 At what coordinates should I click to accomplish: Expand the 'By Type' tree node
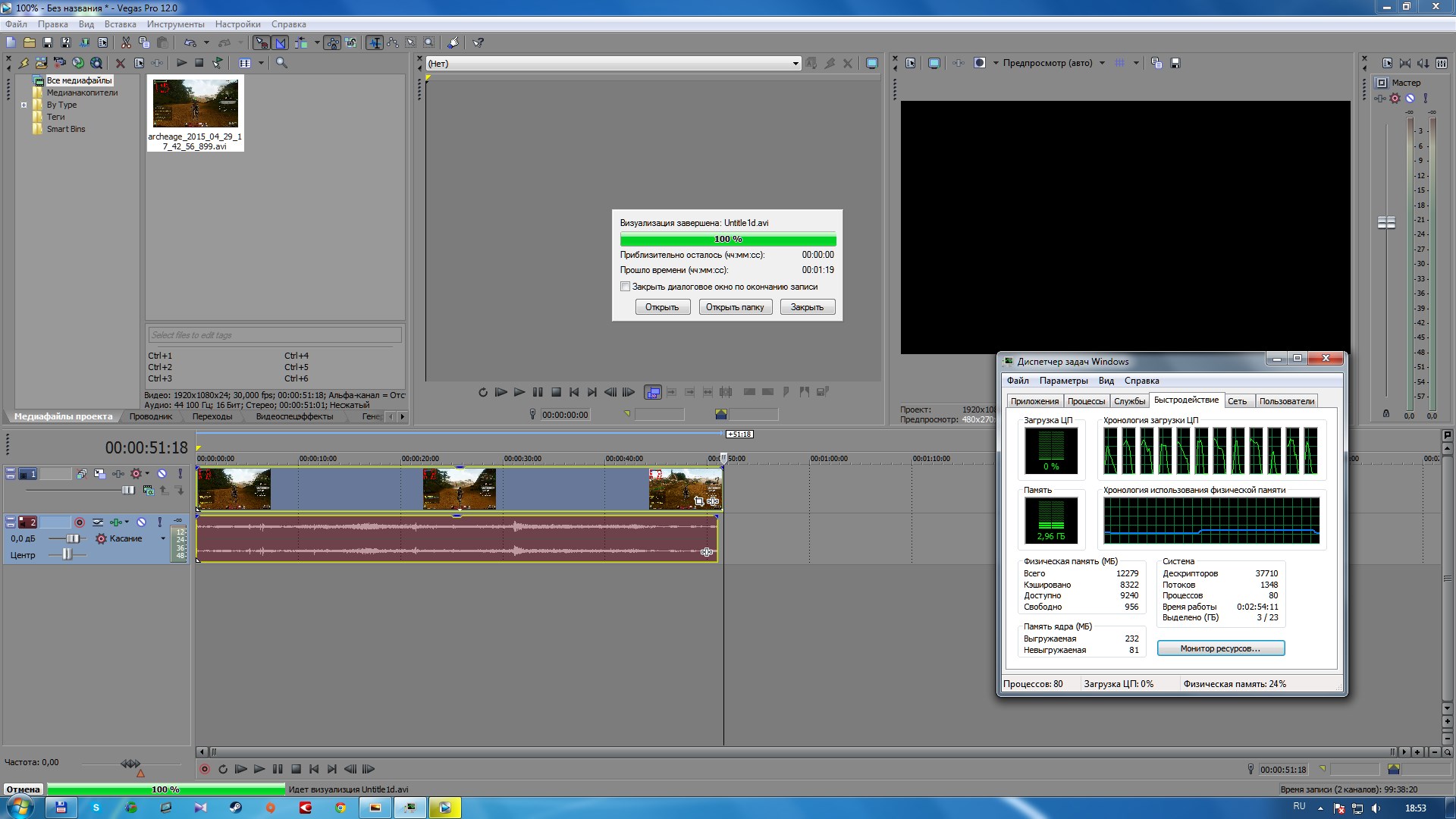24,105
